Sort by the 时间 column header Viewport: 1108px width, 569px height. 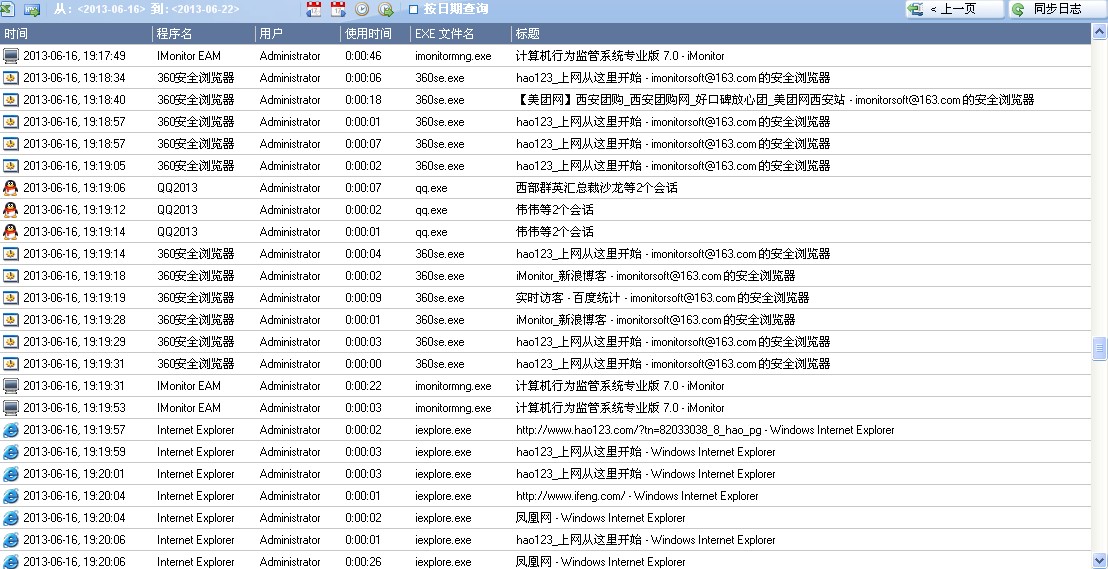click(76, 33)
